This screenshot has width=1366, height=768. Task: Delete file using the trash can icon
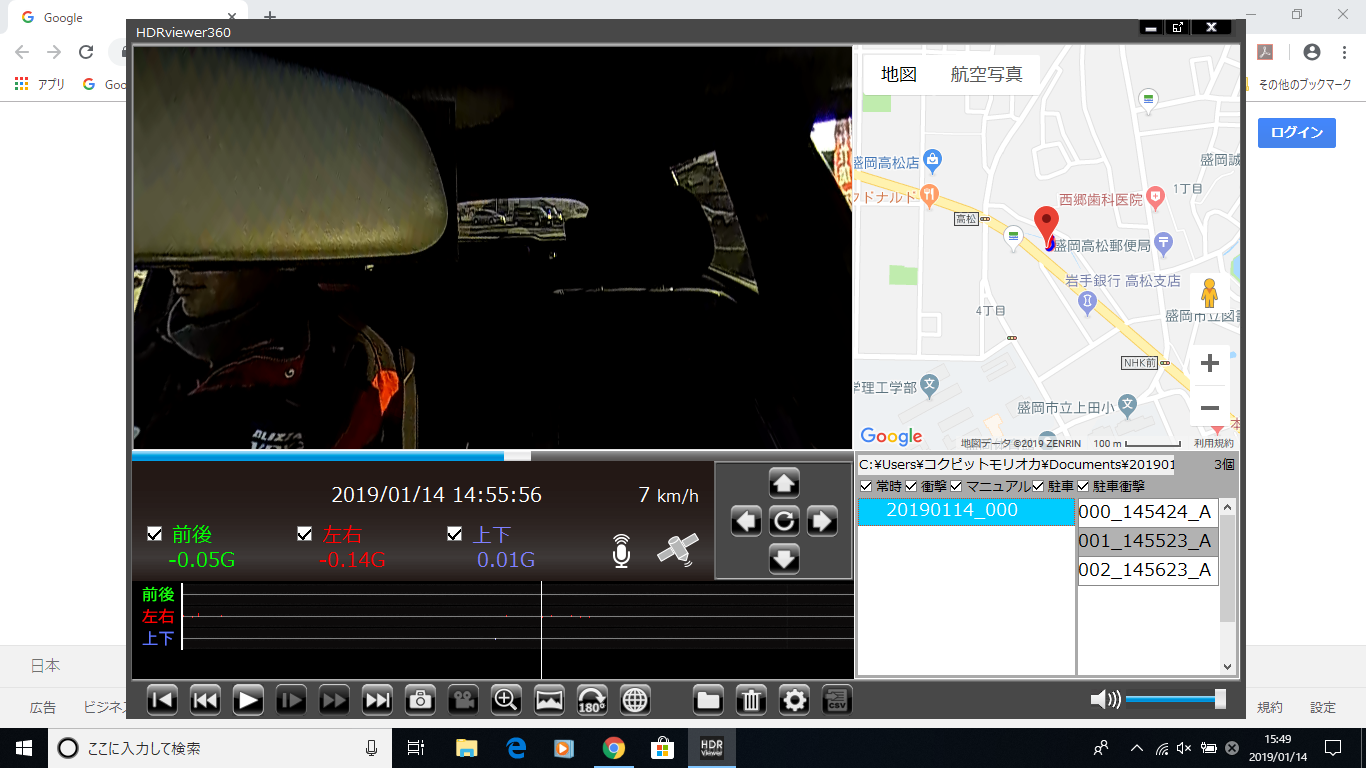pyautogui.click(x=751, y=699)
